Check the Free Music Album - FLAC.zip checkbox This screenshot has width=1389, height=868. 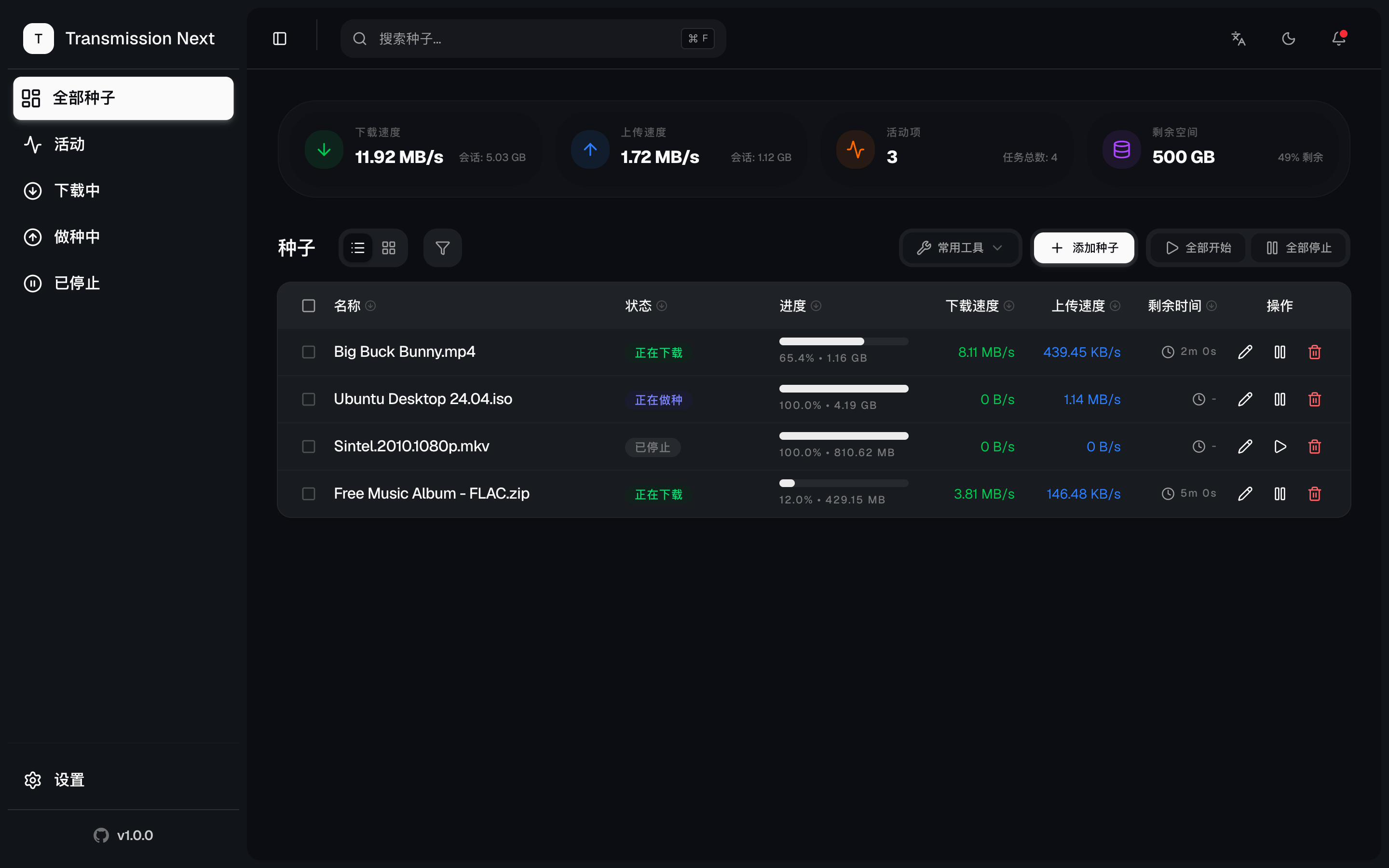pyautogui.click(x=309, y=494)
